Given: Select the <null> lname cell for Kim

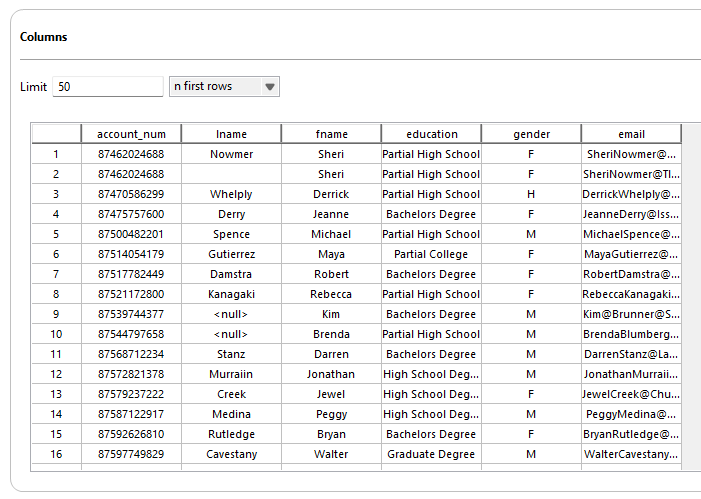Looking at the screenshot, I should coord(231,314).
